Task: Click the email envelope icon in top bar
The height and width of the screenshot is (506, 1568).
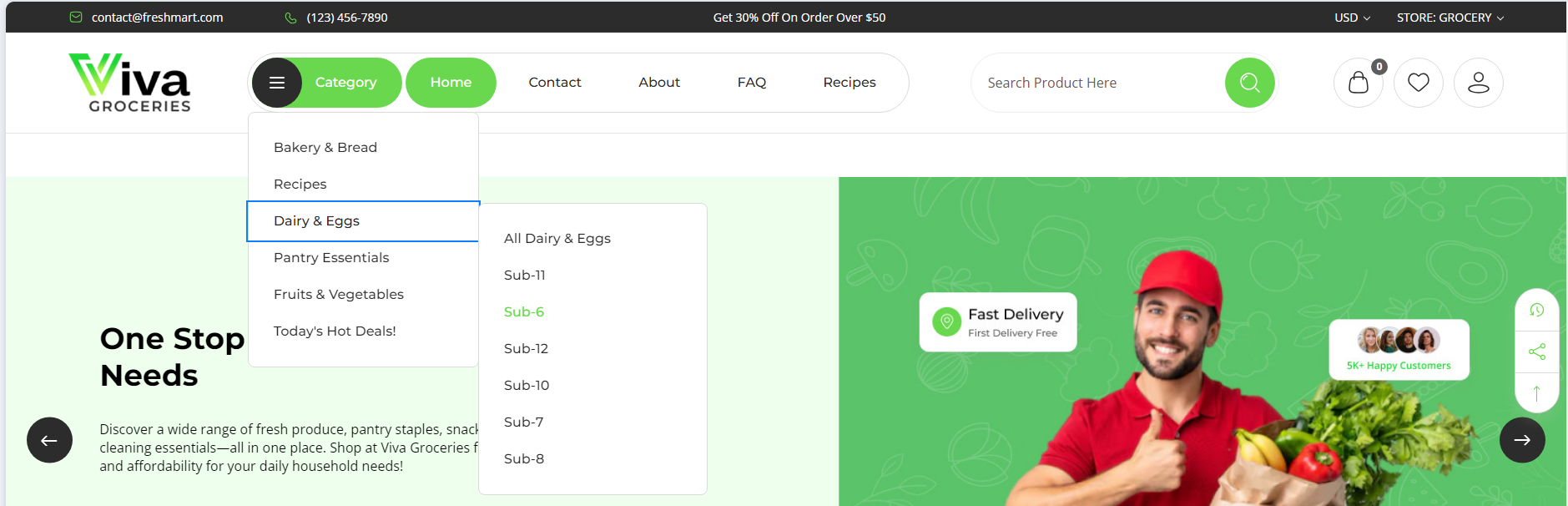Action: point(76,18)
